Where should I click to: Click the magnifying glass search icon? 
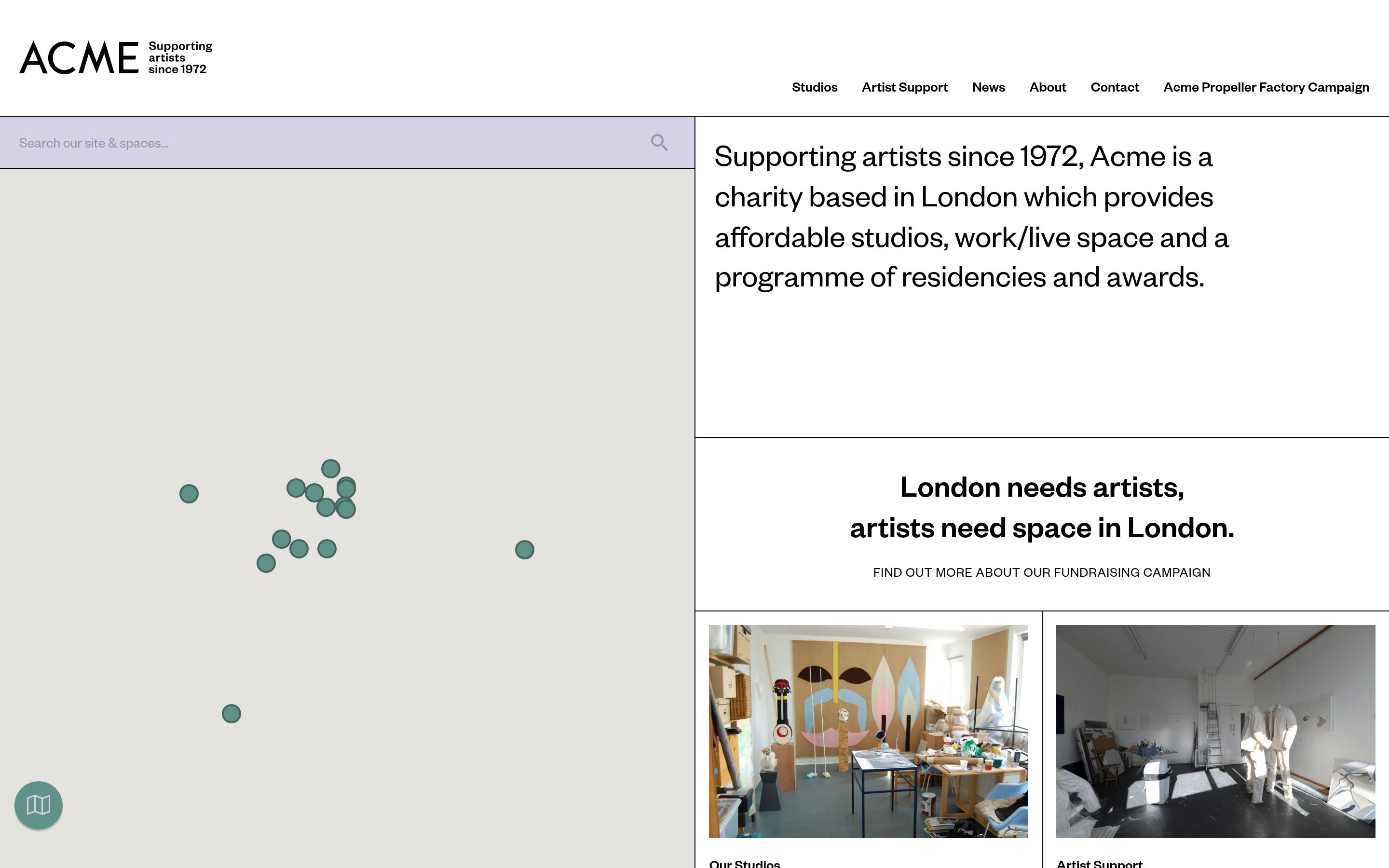pos(659,142)
